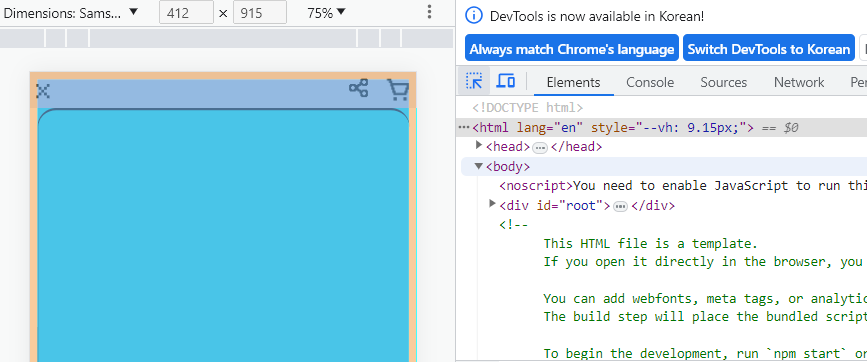Expand the head element node
This screenshot has height=362, width=867.
pyautogui.click(x=479, y=145)
